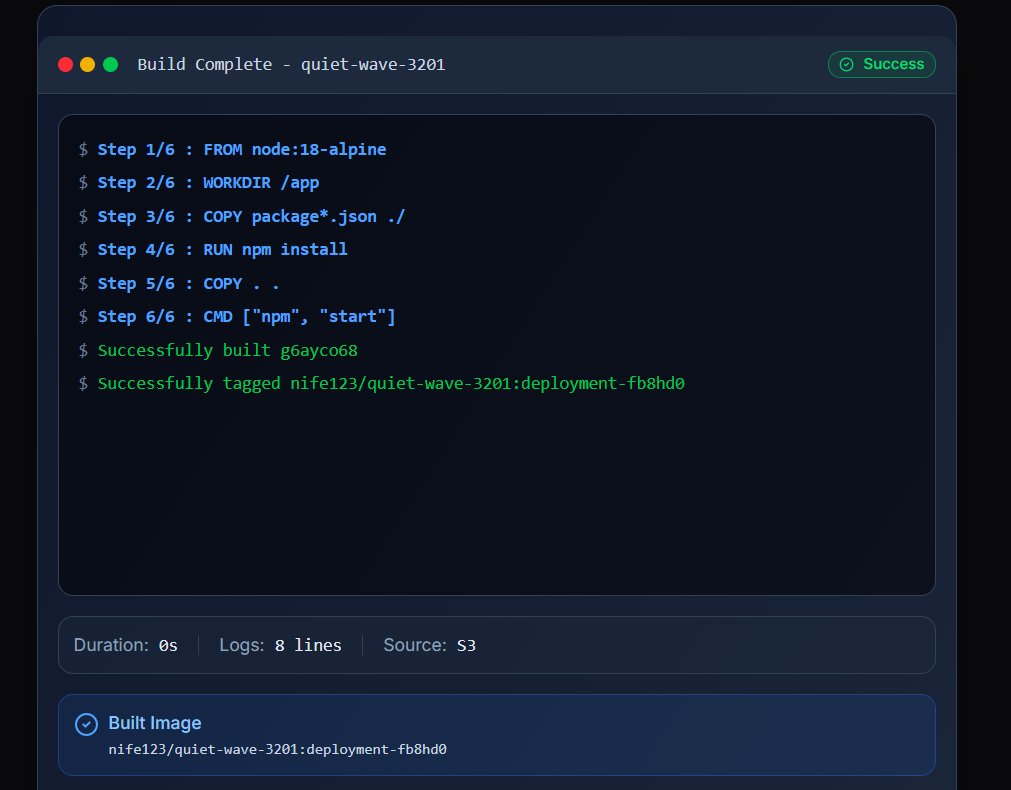The width and height of the screenshot is (1011, 790).
Task: Click the Successfully built g6ayco68 line
Action: pos(227,350)
